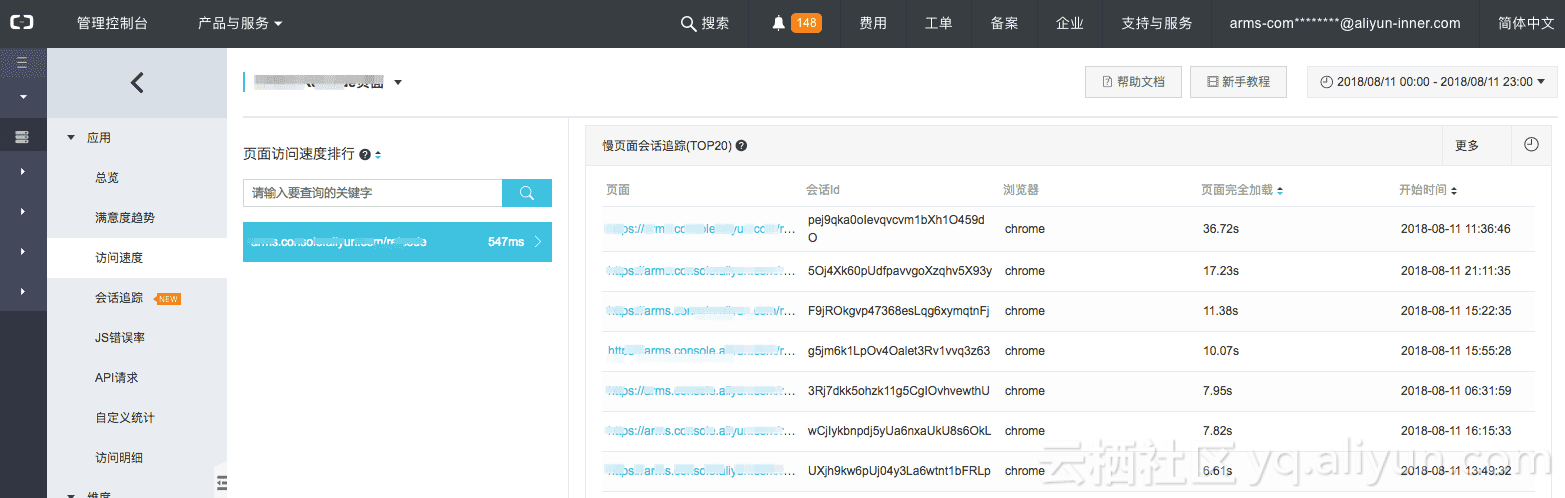Select 总览 in sidebar
Viewport: 1565px width, 498px height.
click(107, 178)
